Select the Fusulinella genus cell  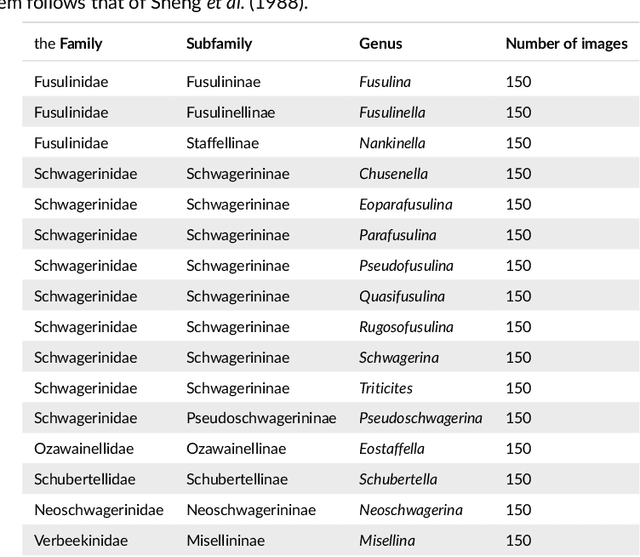tap(392, 113)
